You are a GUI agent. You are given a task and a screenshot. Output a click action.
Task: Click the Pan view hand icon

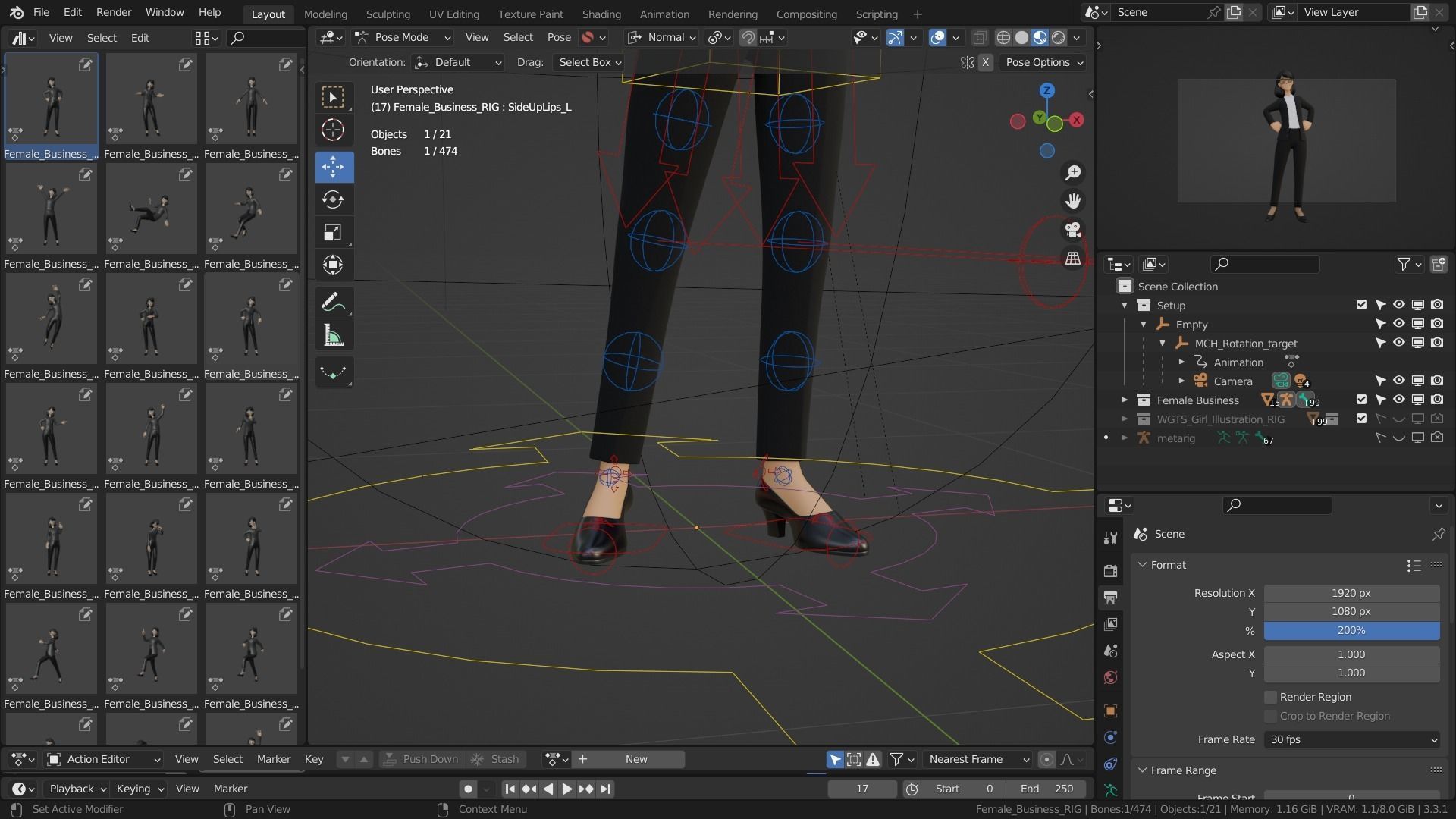point(1072,201)
